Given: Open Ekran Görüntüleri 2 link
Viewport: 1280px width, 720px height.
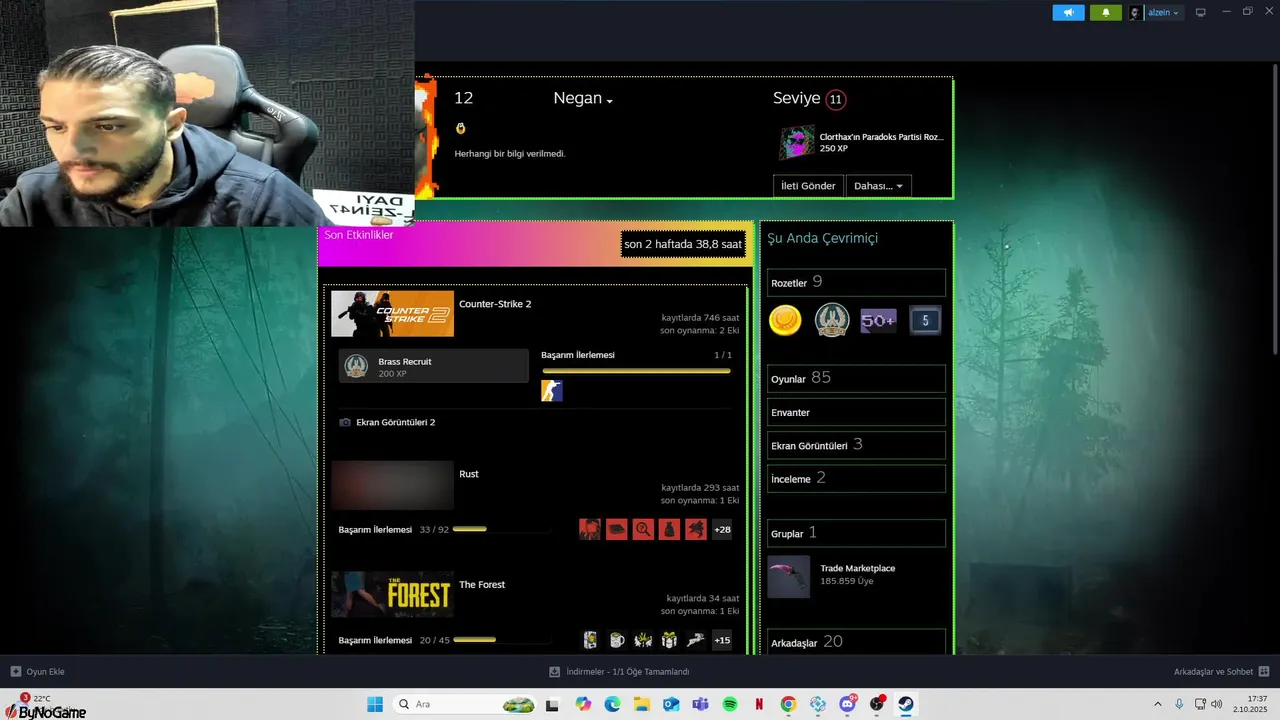Looking at the screenshot, I should pyautogui.click(x=395, y=423).
